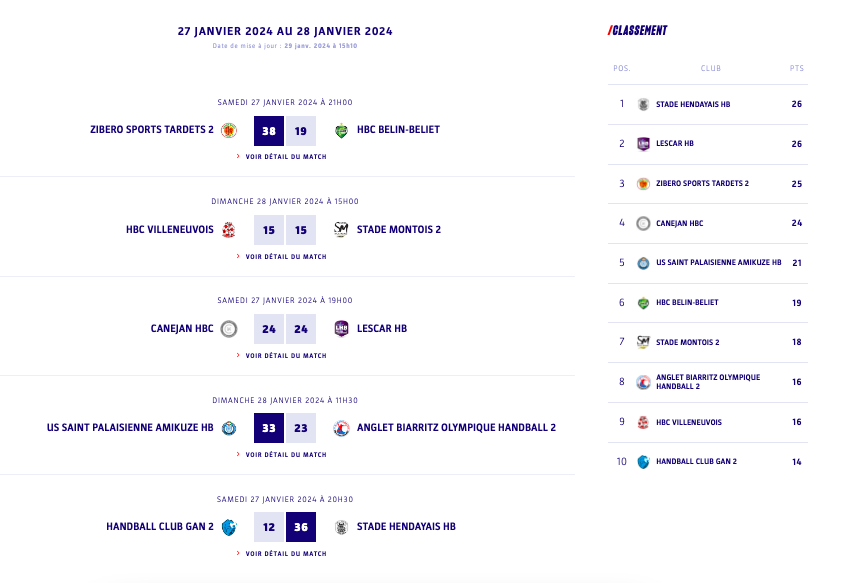This screenshot has width=853, height=583.
Task: Select Canejan HBC in the standings table
Action: [x=679, y=224]
